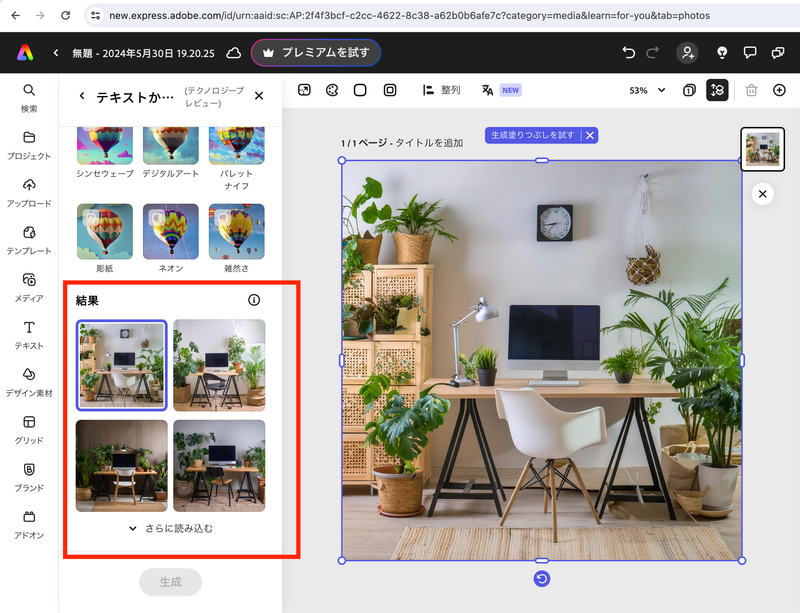Open the レイヤー icon in top toolbar
The image size is (800, 613).
click(717, 90)
